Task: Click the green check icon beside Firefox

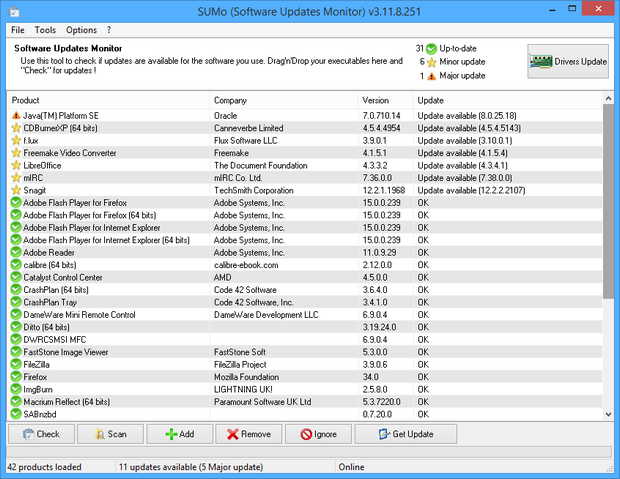Action: coord(16,377)
